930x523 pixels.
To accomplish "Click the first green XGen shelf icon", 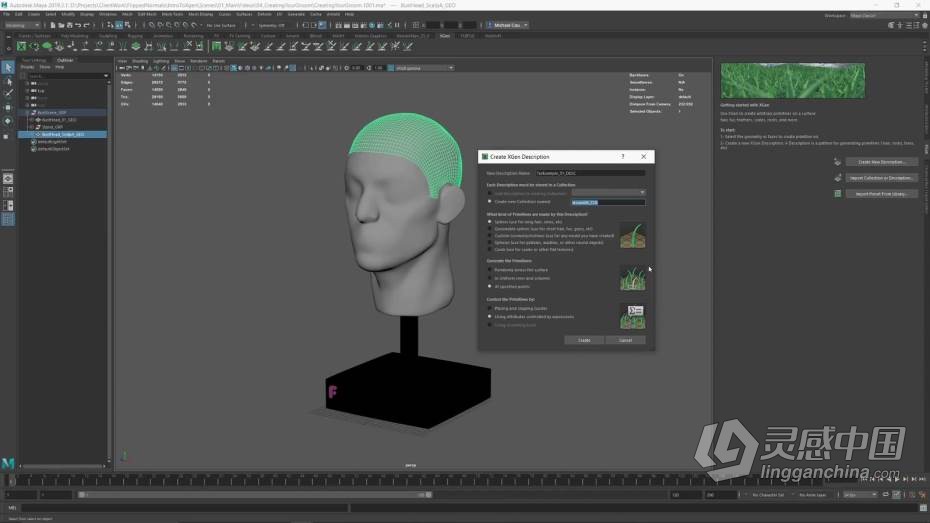I will coord(22,46).
